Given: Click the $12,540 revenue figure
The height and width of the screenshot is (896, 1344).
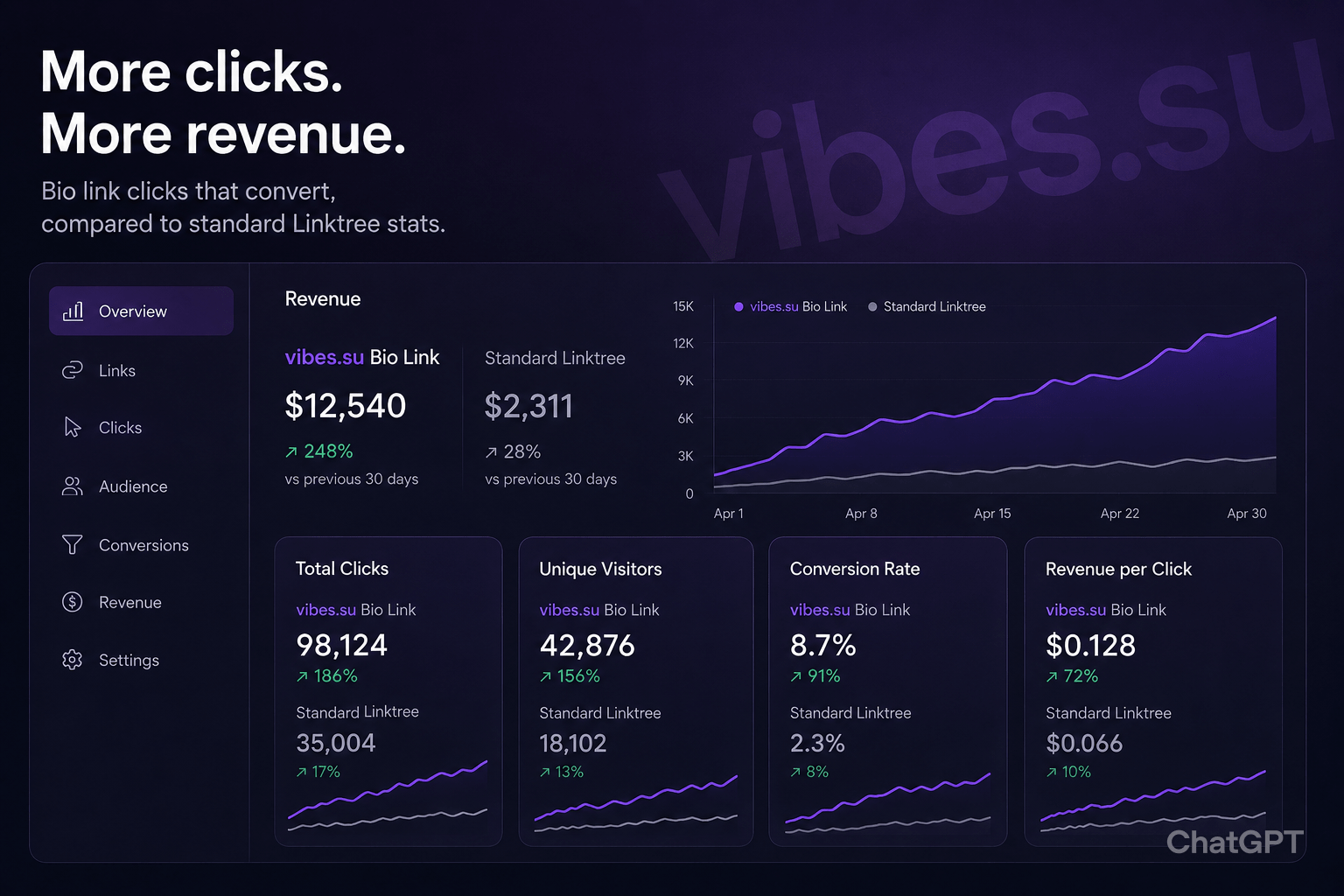Looking at the screenshot, I should 346,406.
